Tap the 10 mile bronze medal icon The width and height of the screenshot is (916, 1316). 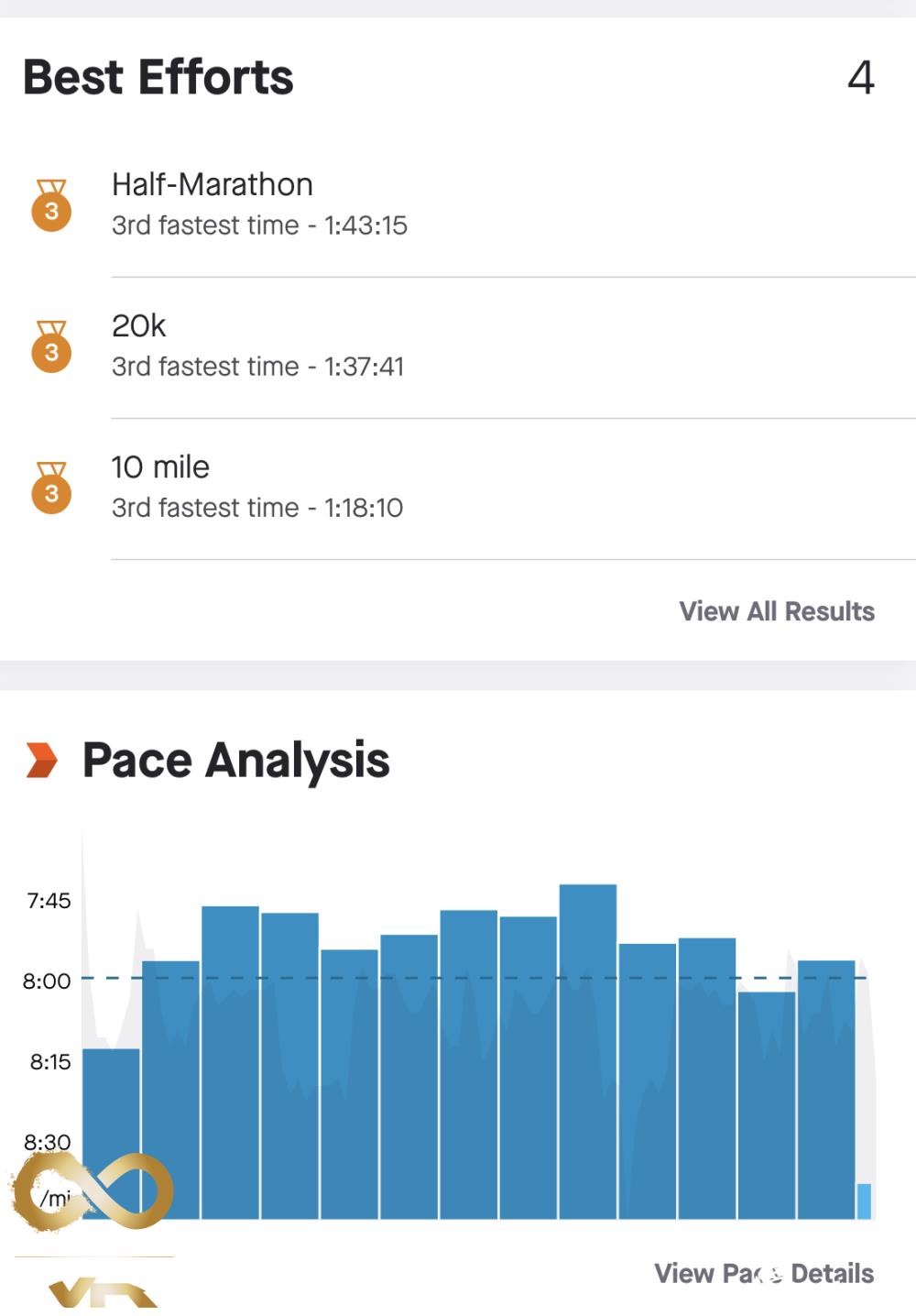coord(51,488)
